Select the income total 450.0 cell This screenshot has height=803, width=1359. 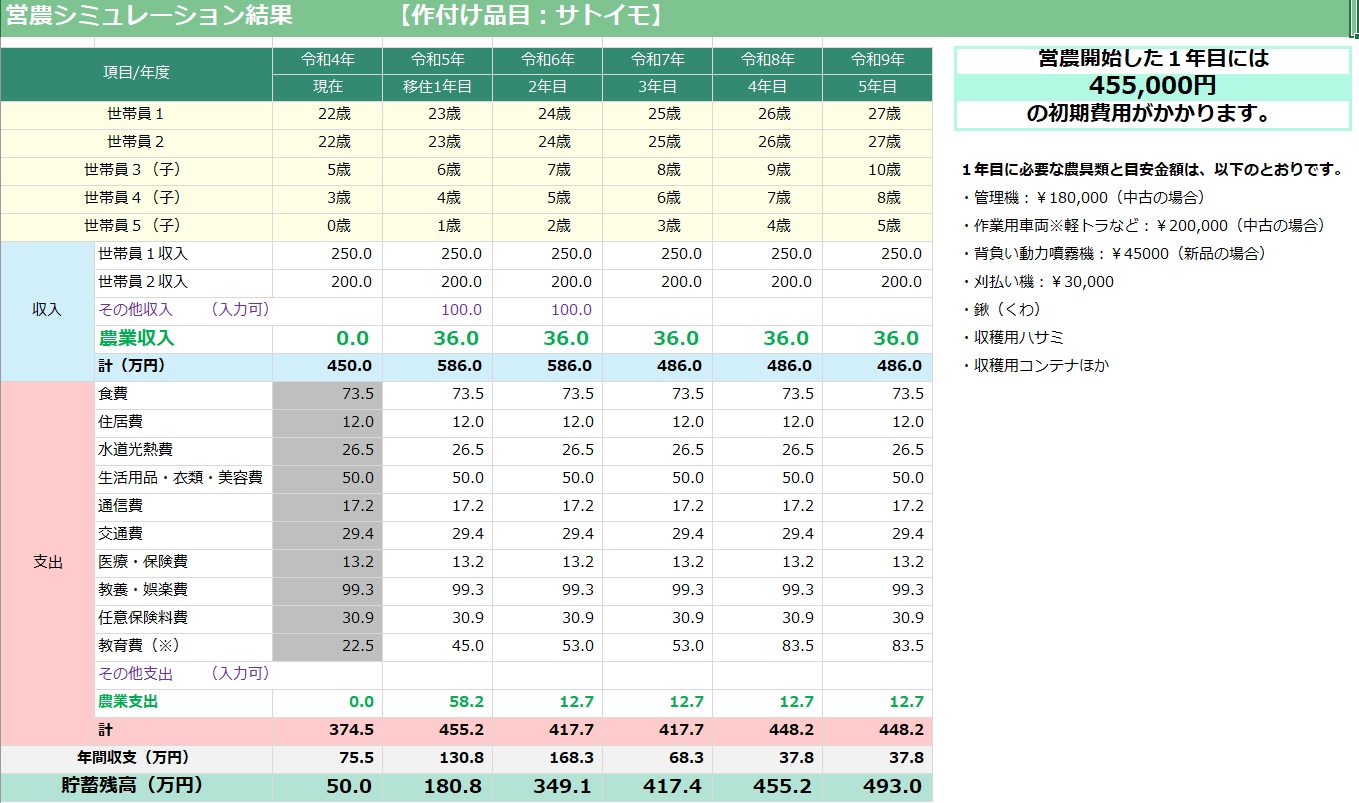(x=327, y=366)
